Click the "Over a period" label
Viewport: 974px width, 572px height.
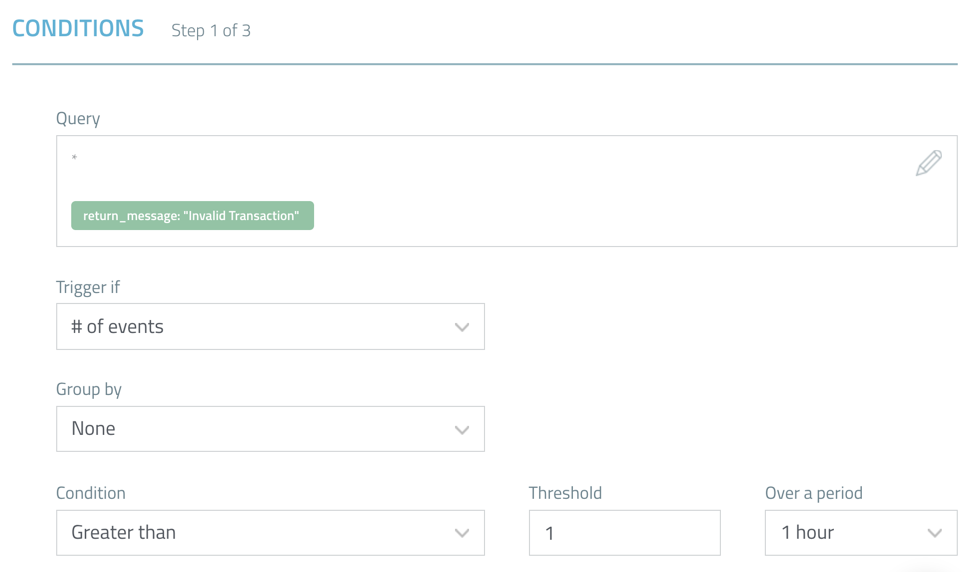pyautogui.click(x=813, y=493)
